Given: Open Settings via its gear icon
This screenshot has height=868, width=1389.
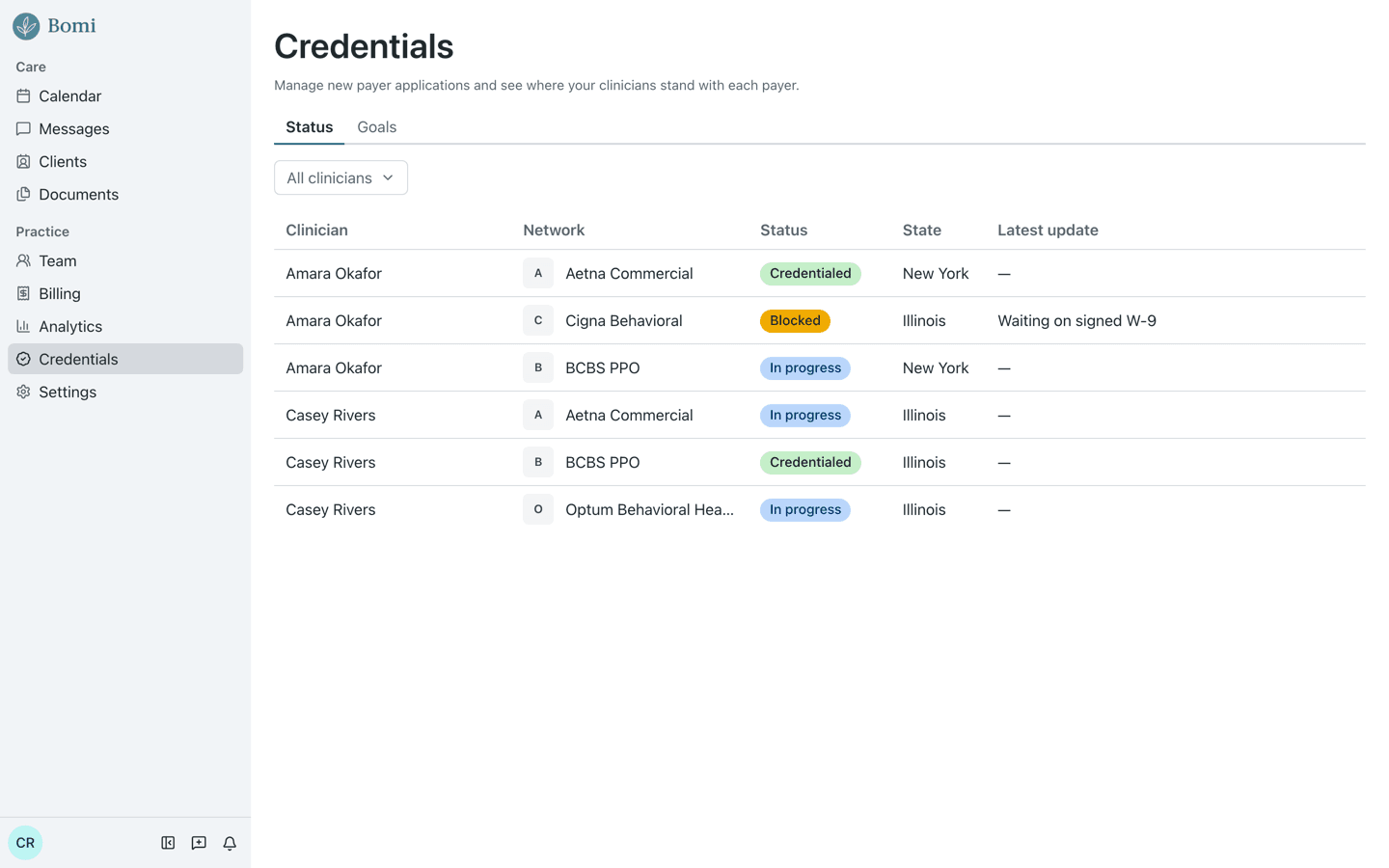Looking at the screenshot, I should [x=23, y=393].
